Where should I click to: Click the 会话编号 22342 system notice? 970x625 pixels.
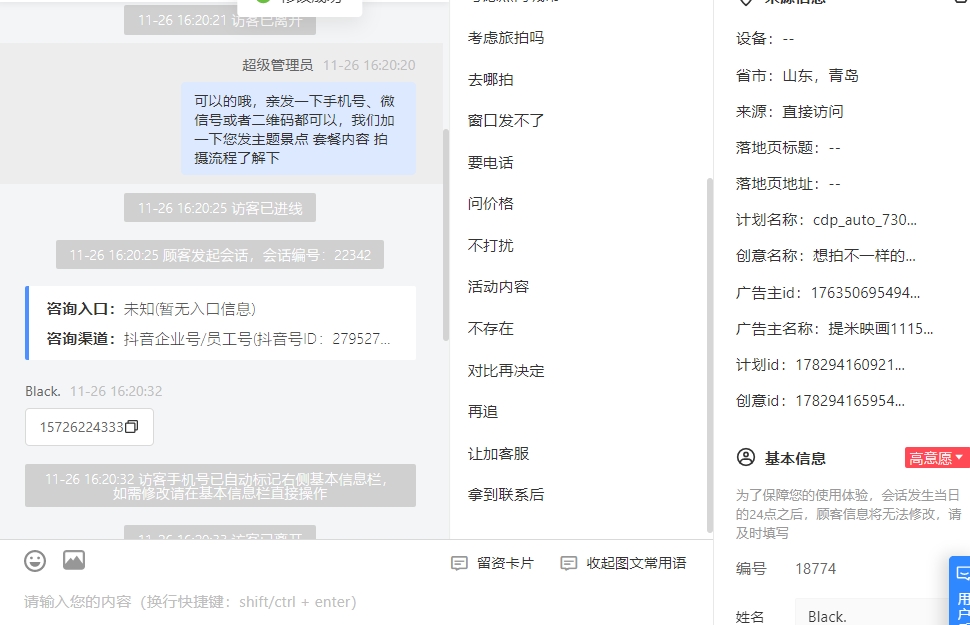pos(220,255)
